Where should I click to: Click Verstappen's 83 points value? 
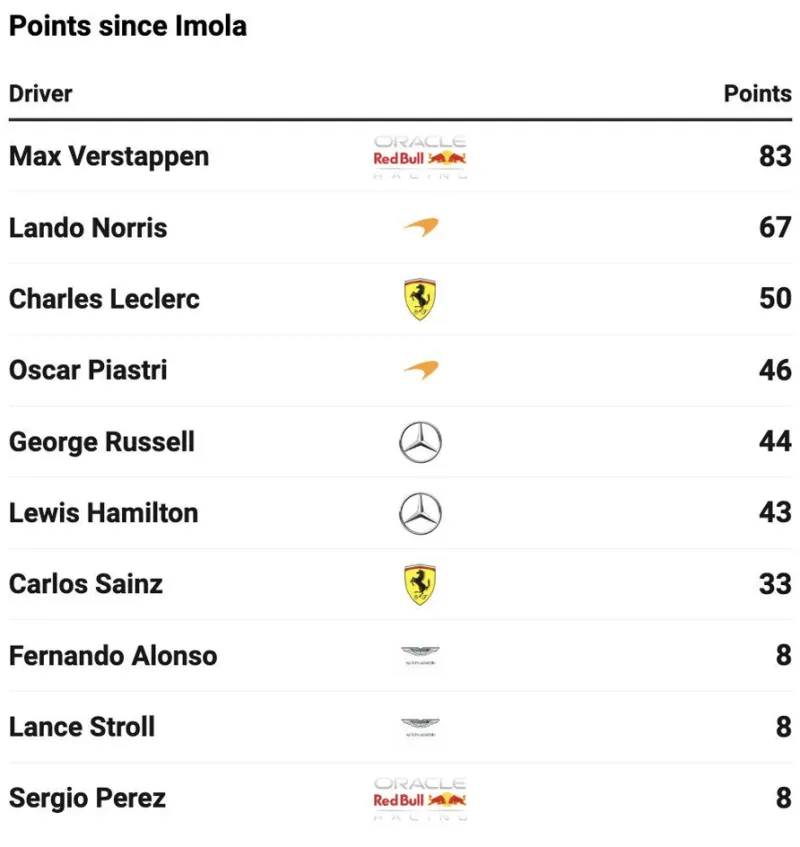tap(775, 157)
